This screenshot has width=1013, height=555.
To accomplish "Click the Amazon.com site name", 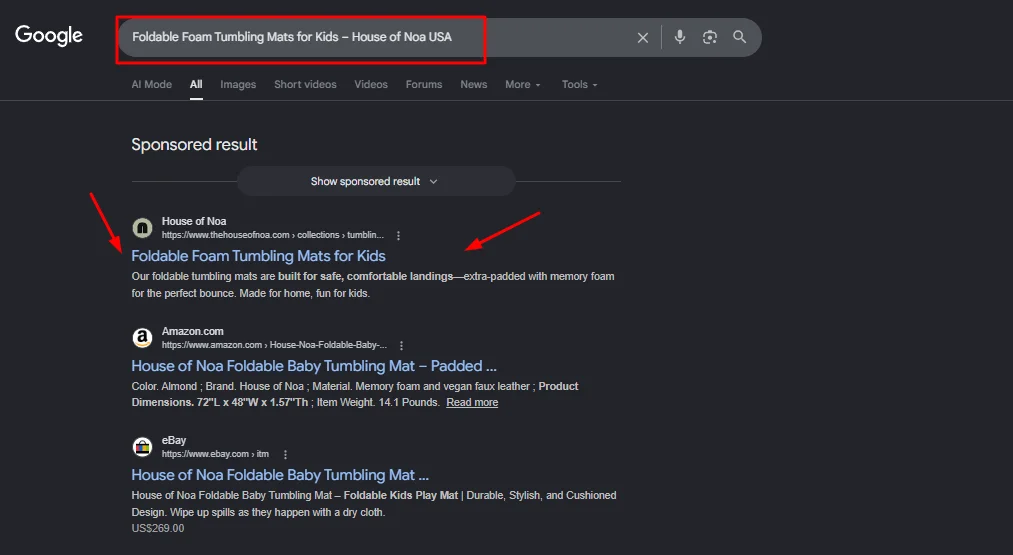I will [193, 331].
